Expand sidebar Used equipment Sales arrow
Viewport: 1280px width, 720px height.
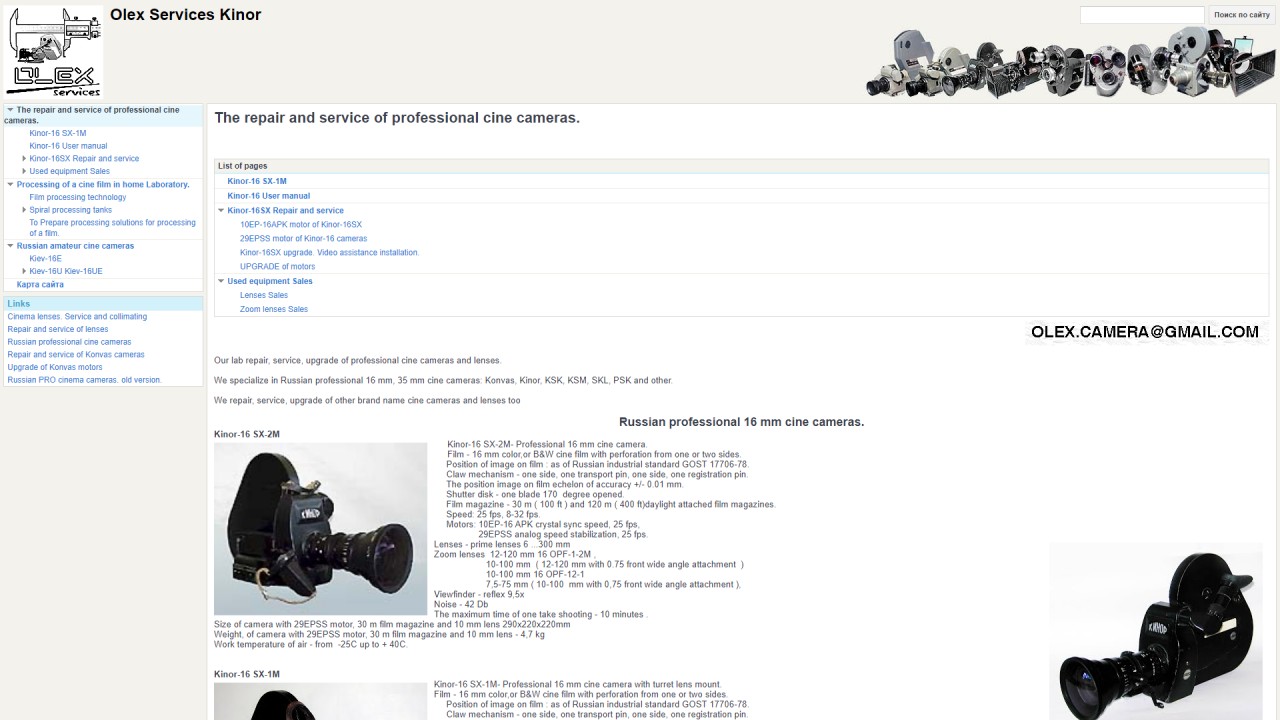pyautogui.click(x=24, y=171)
